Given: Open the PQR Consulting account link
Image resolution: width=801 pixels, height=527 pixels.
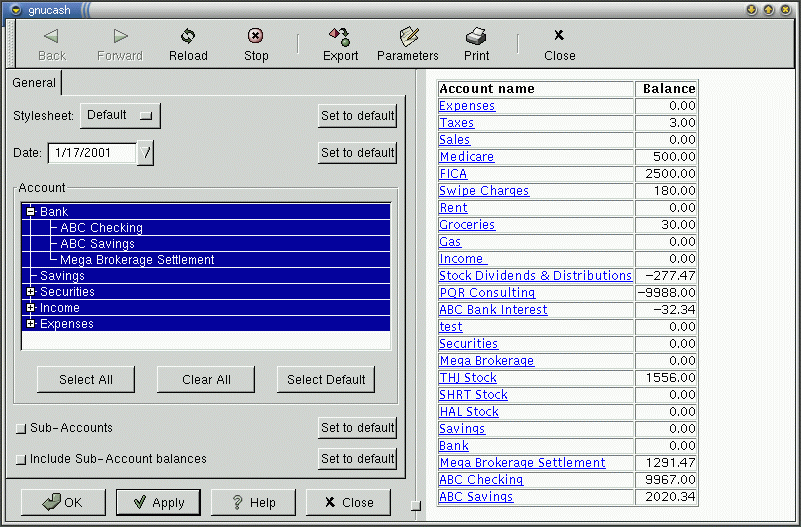Looking at the screenshot, I should [487, 293].
